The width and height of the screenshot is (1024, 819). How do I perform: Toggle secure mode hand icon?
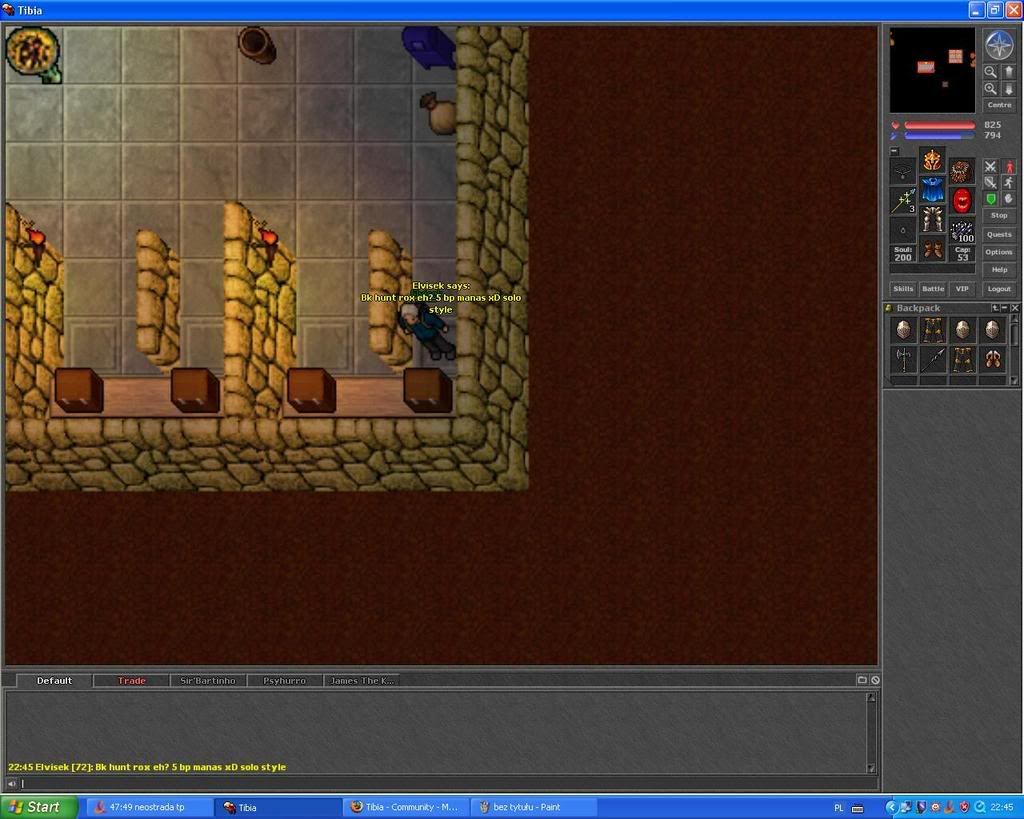[1009, 199]
